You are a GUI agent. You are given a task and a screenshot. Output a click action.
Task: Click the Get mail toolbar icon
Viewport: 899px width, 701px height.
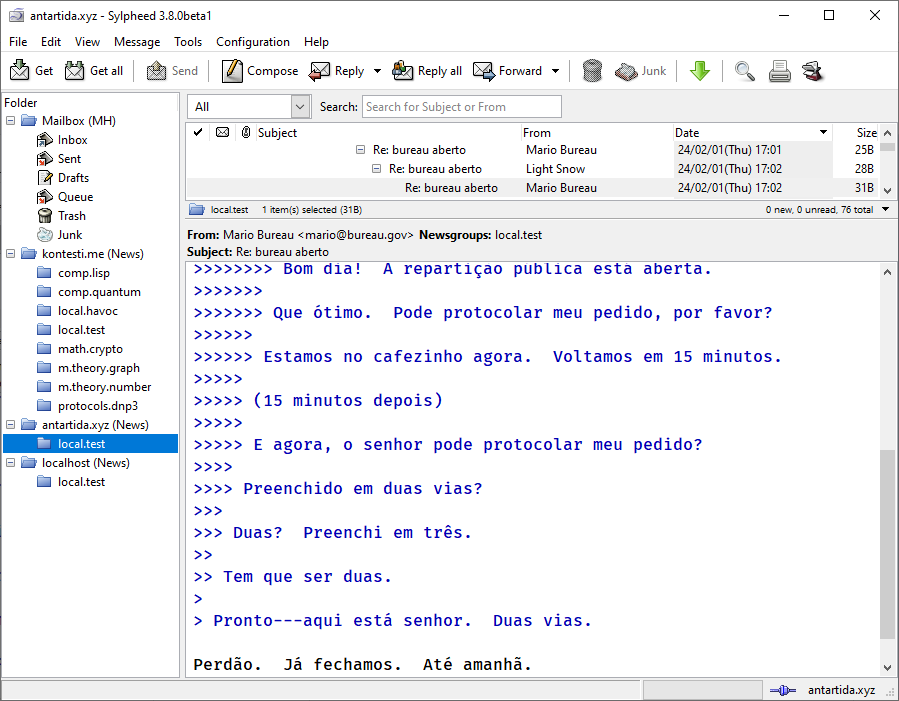click(20, 71)
